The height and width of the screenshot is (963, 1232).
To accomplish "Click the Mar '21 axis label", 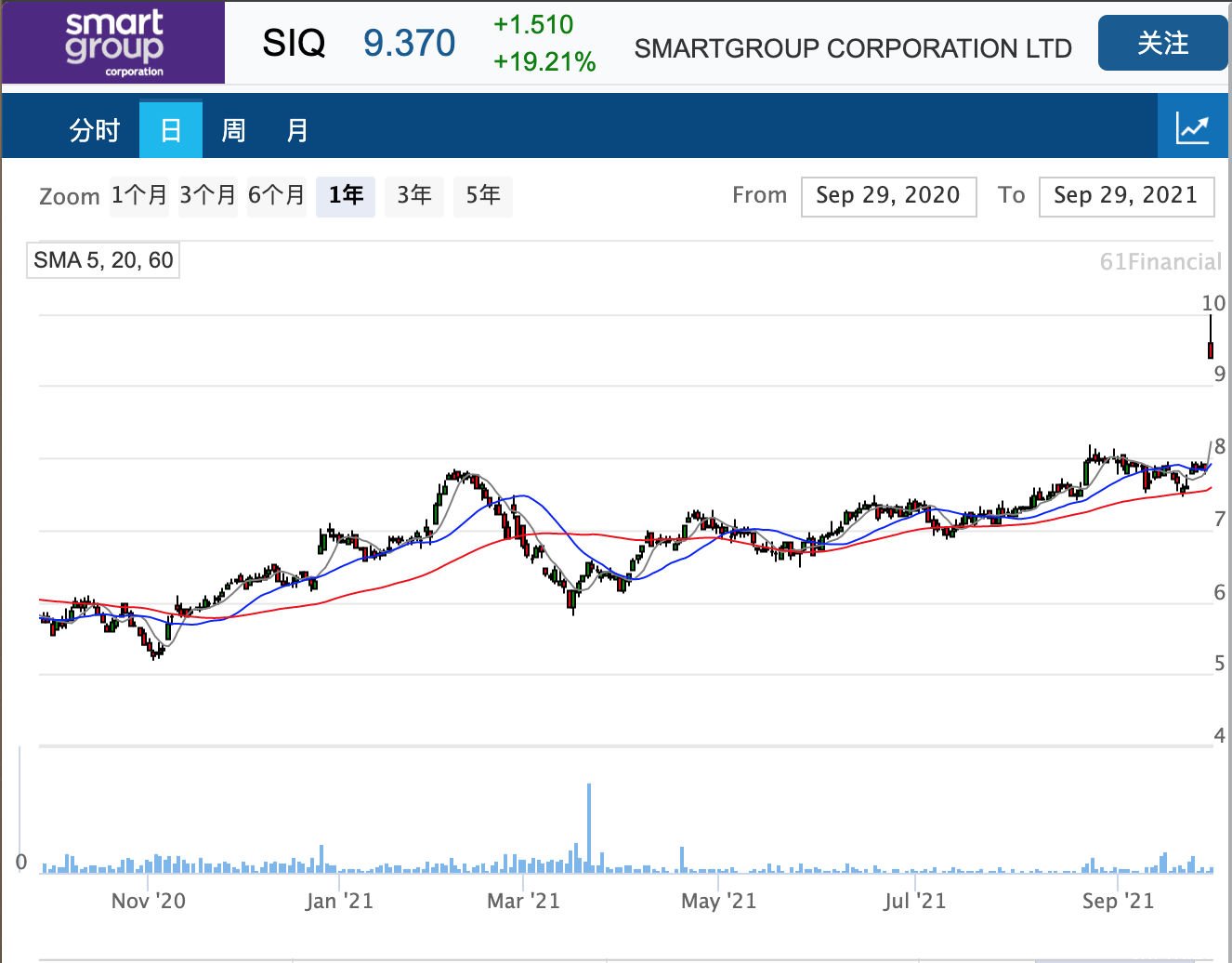I will tap(523, 901).
